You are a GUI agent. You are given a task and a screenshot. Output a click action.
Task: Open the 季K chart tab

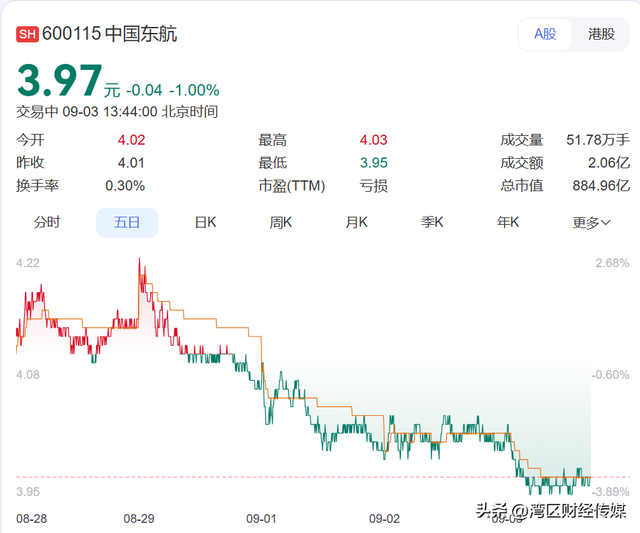432,222
